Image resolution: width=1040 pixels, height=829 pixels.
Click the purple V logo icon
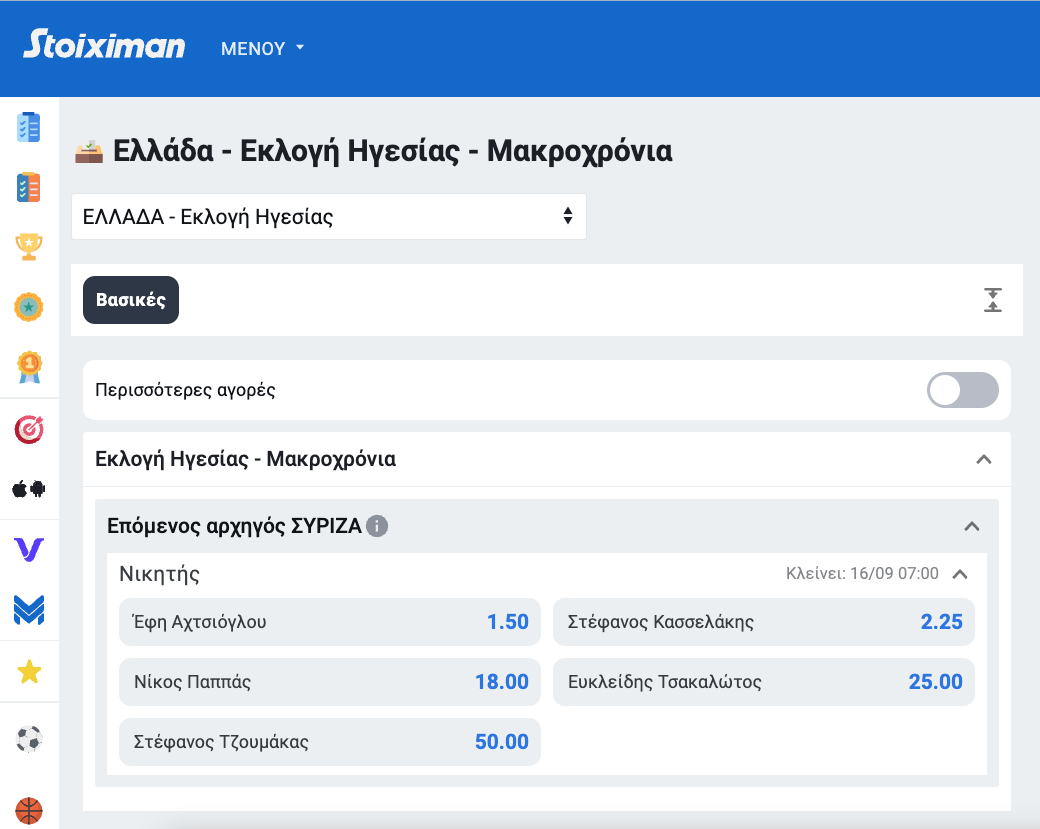pos(29,549)
